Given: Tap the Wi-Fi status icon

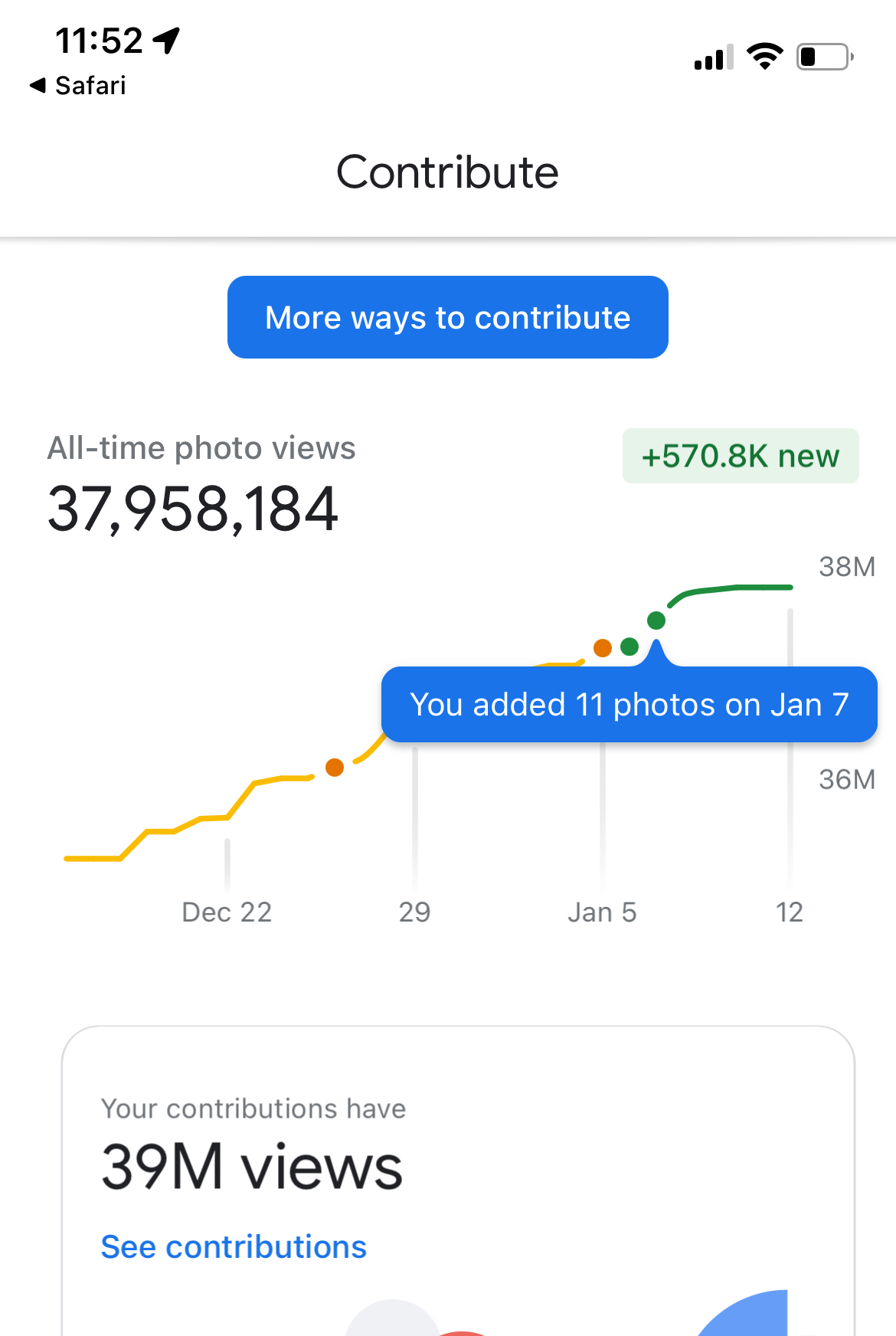Looking at the screenshot, I should pos(764,57).
